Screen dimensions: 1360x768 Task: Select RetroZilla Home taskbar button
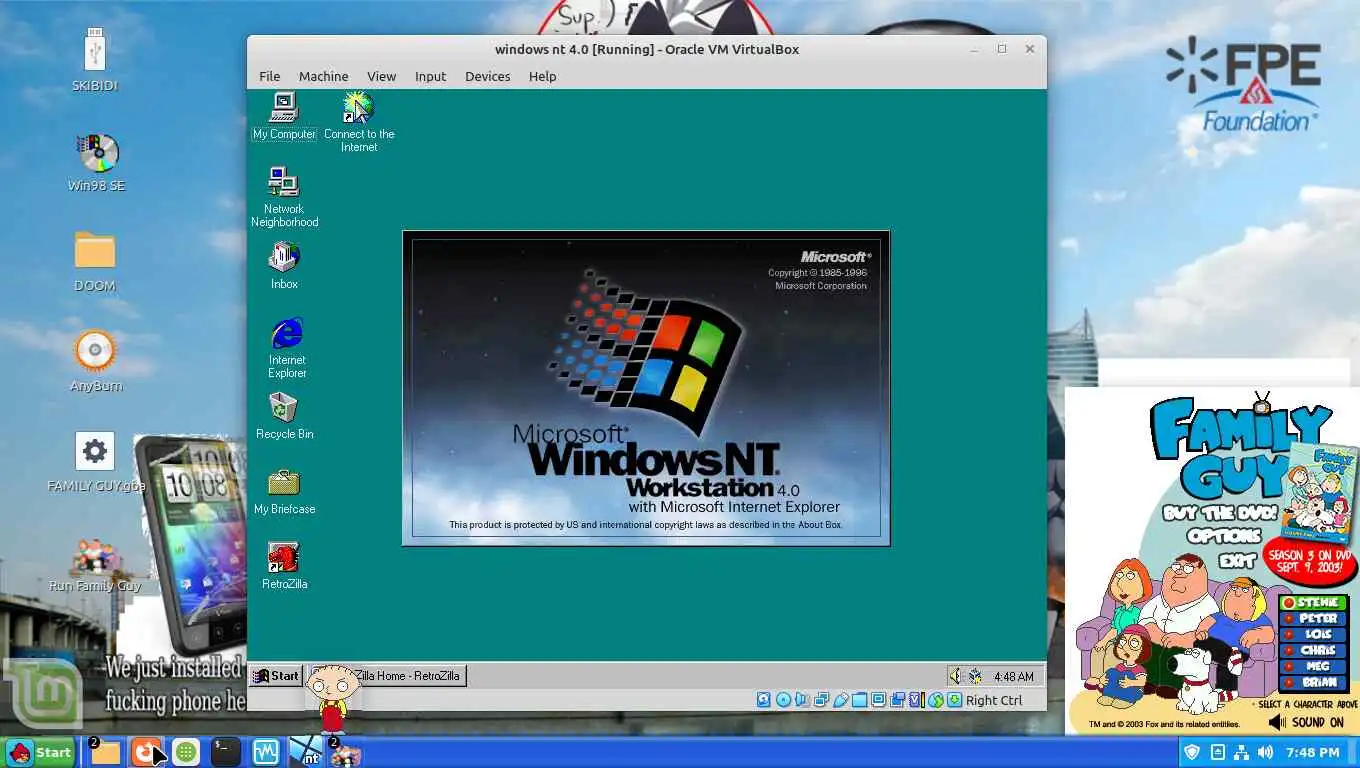tap(387, 676)
